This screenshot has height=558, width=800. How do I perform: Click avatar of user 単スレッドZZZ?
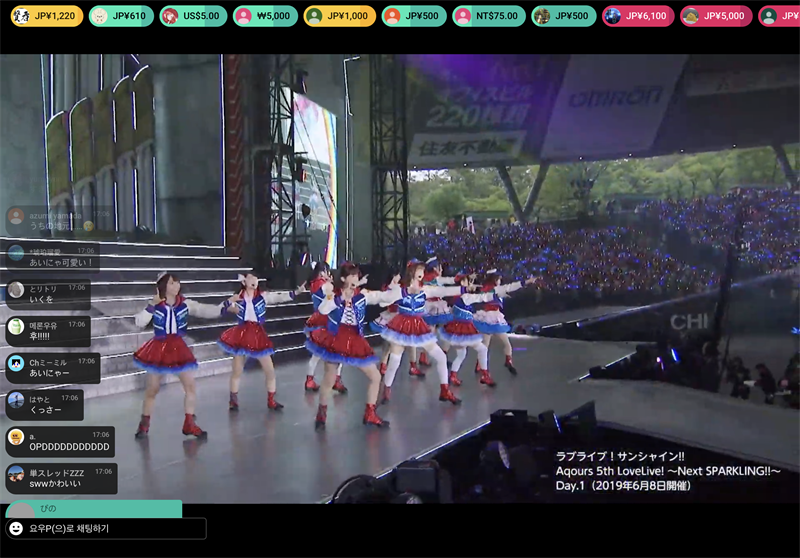(16, 474)
